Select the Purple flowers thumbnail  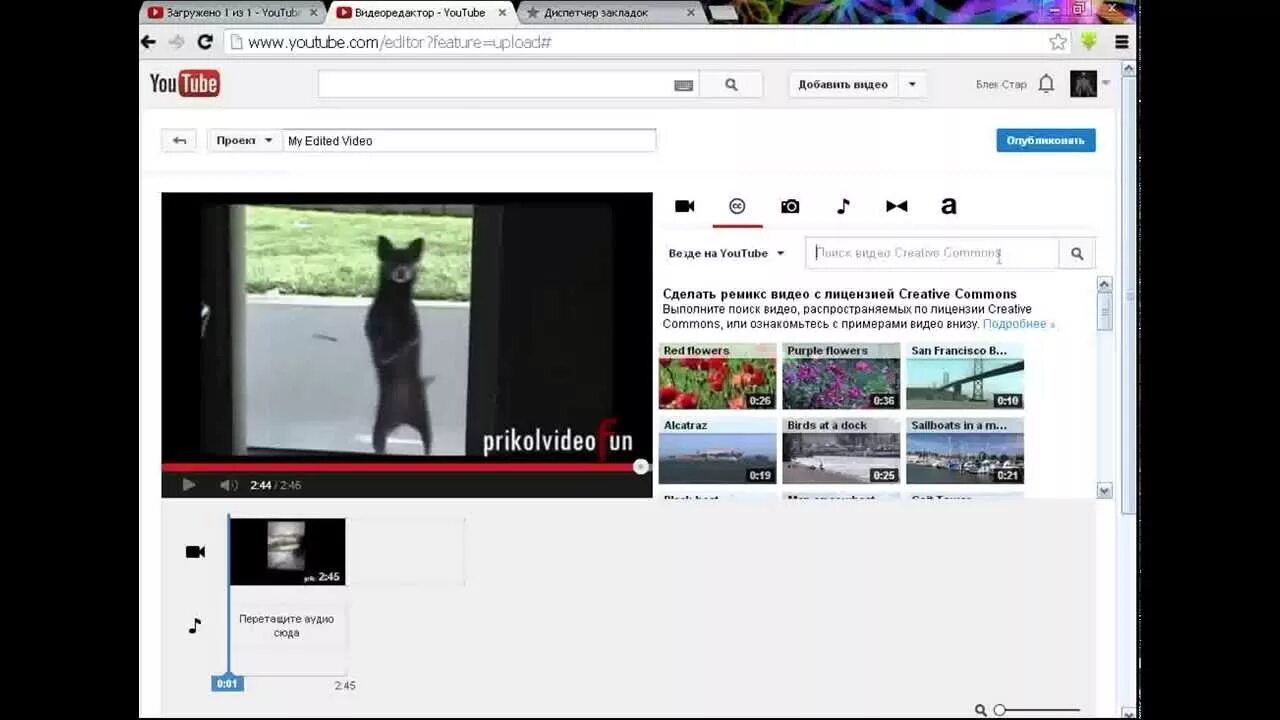[x=841, y=376]
